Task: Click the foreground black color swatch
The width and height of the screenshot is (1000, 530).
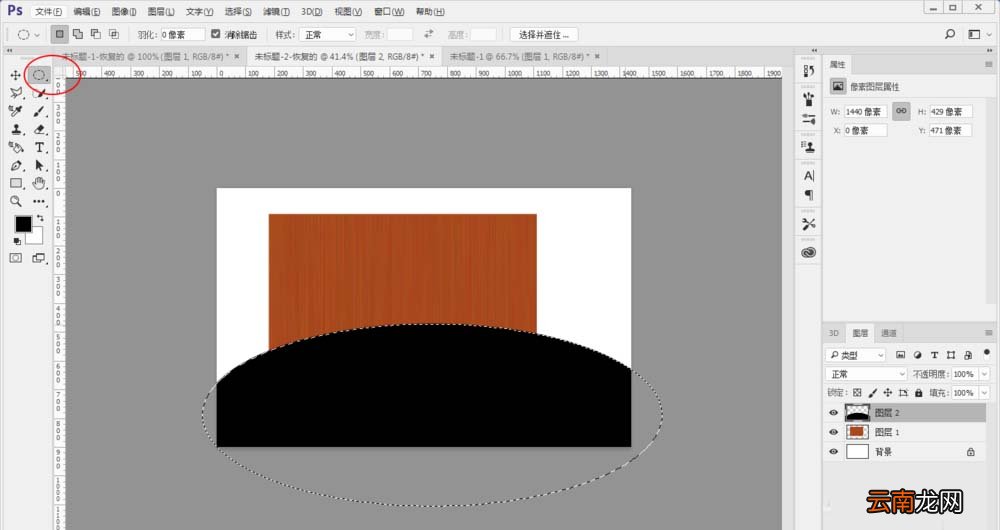Action: point(23,224)
